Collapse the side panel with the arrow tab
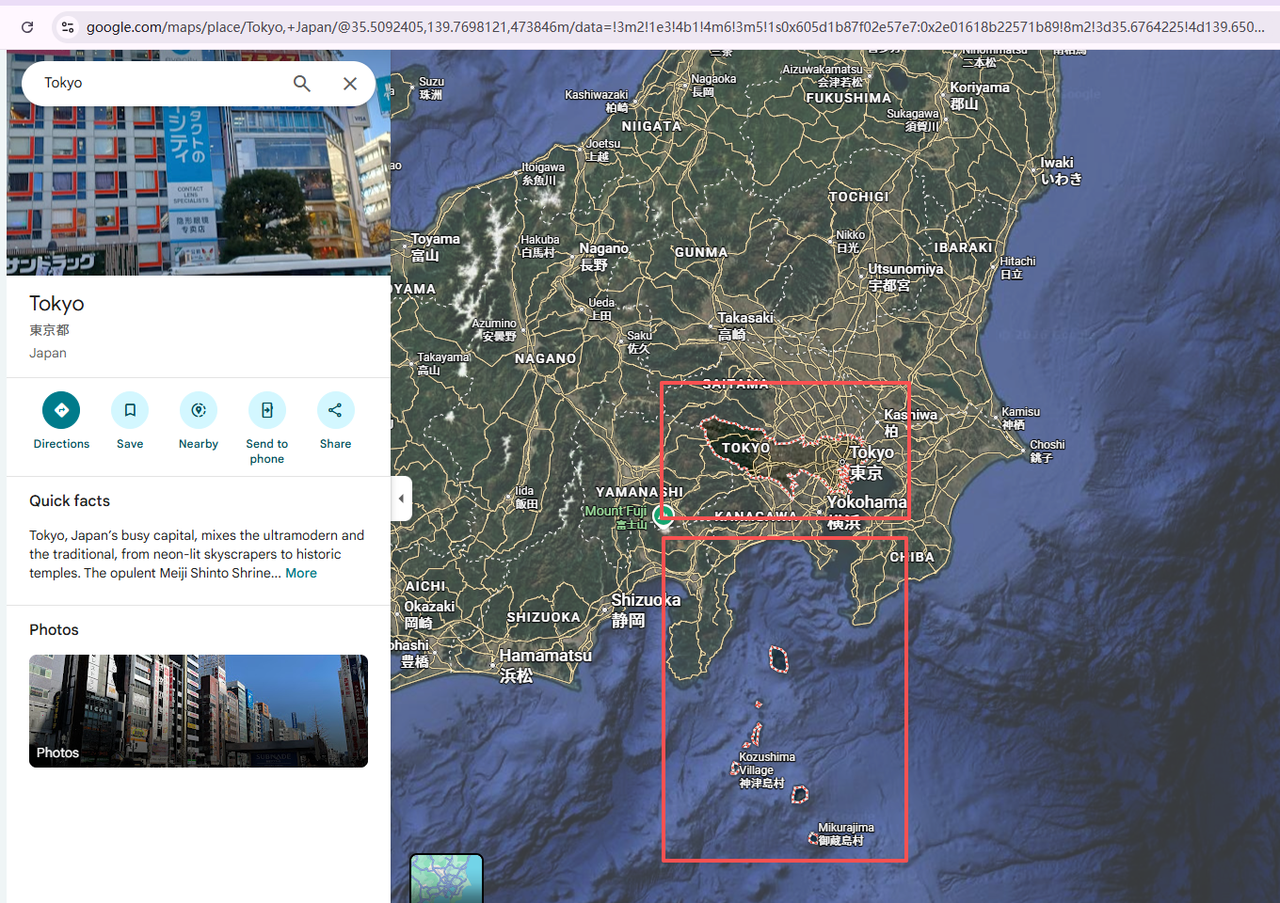The height and width of the screenshot is (903, 1280). pyautogui.click(x=401, y=498)
